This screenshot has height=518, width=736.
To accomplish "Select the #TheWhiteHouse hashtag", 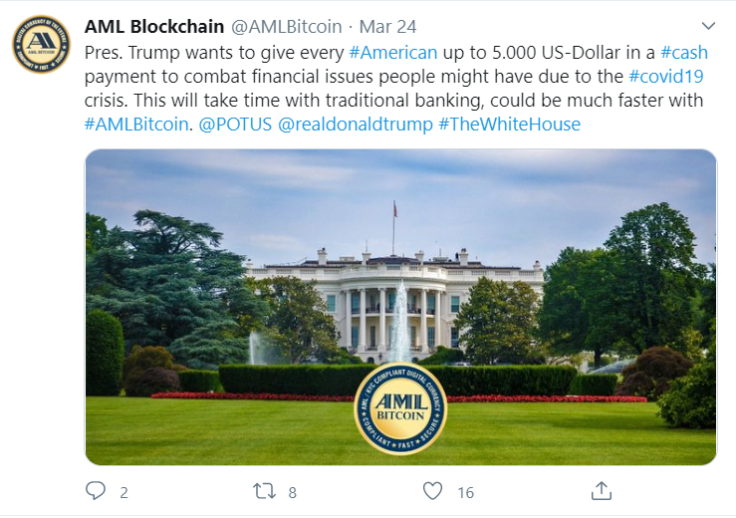I will tap(509, 124).
